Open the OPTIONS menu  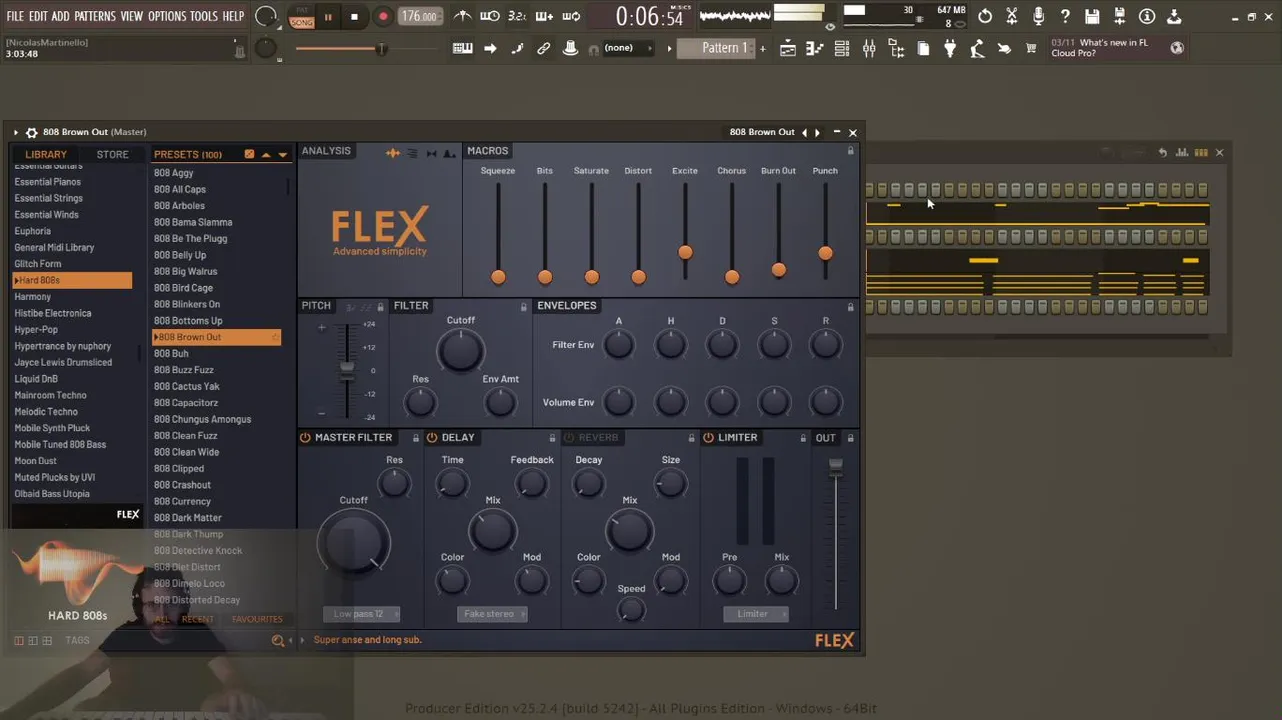tap(167, 16)
